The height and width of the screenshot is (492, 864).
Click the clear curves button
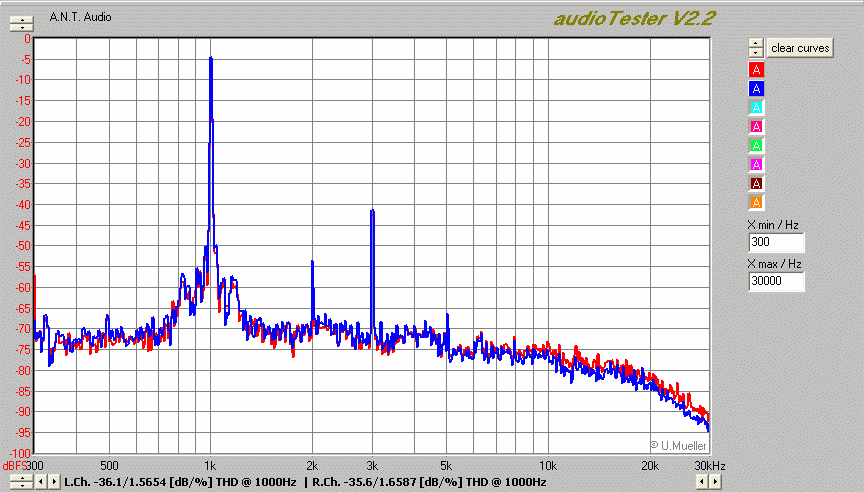[800, 48]
